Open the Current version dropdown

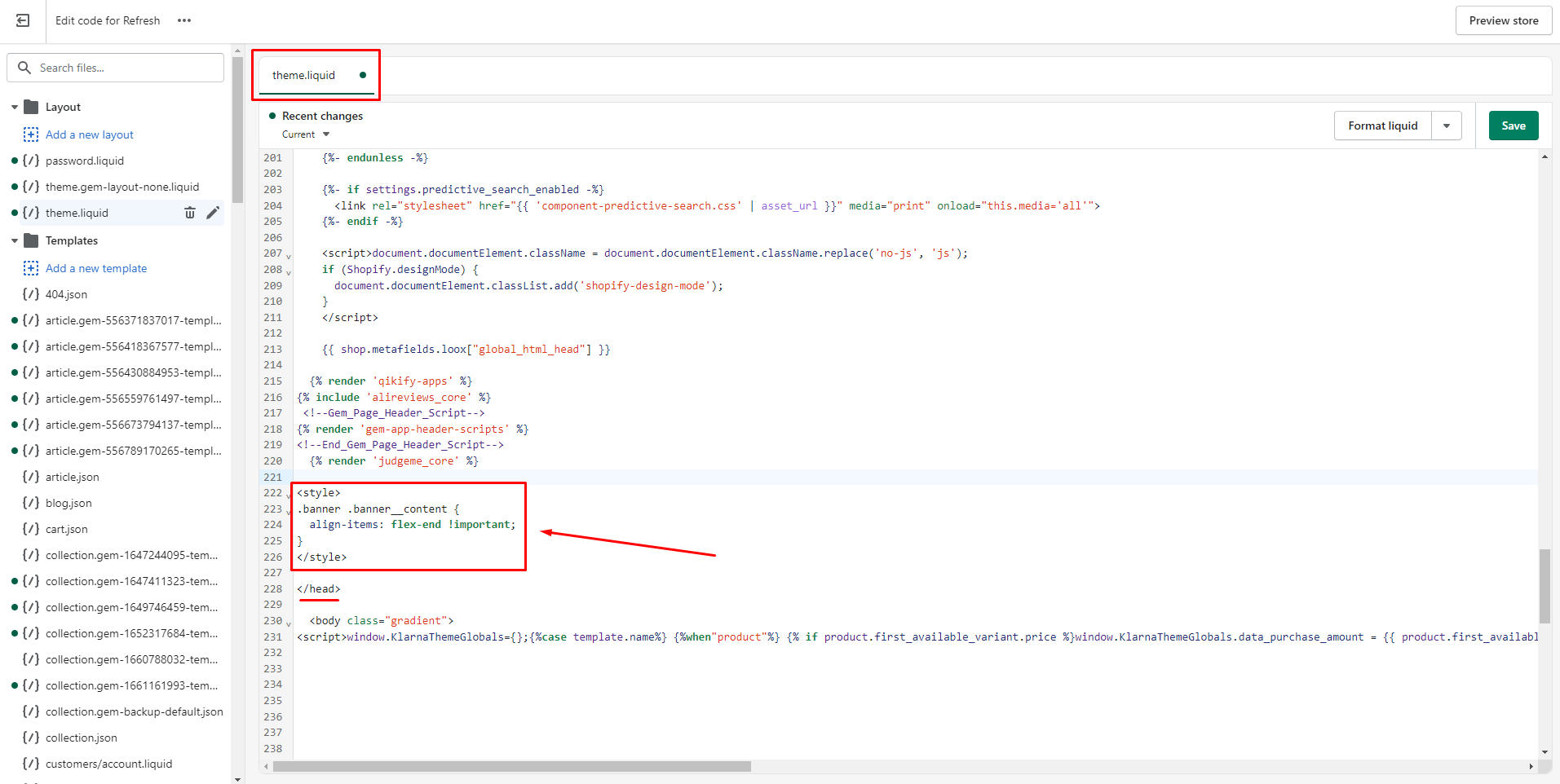pos(306,134)
